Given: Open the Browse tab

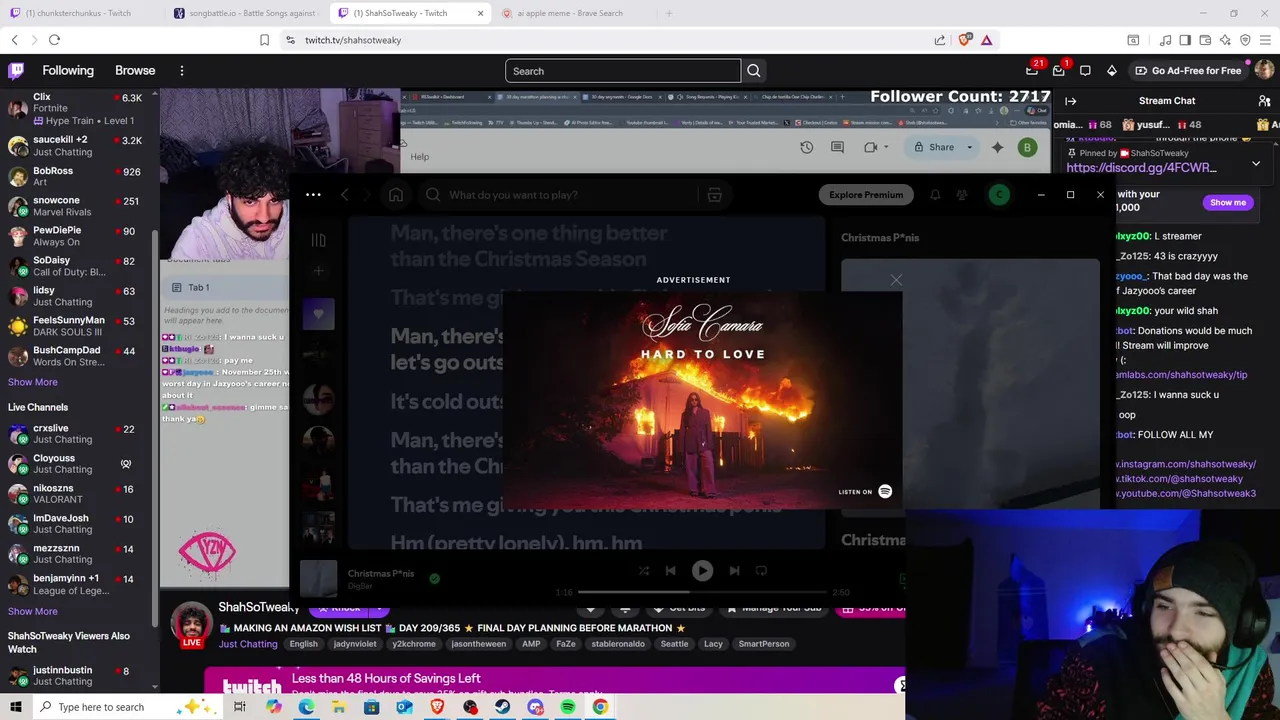Looking at the screenshot, I should coord(135,71).
